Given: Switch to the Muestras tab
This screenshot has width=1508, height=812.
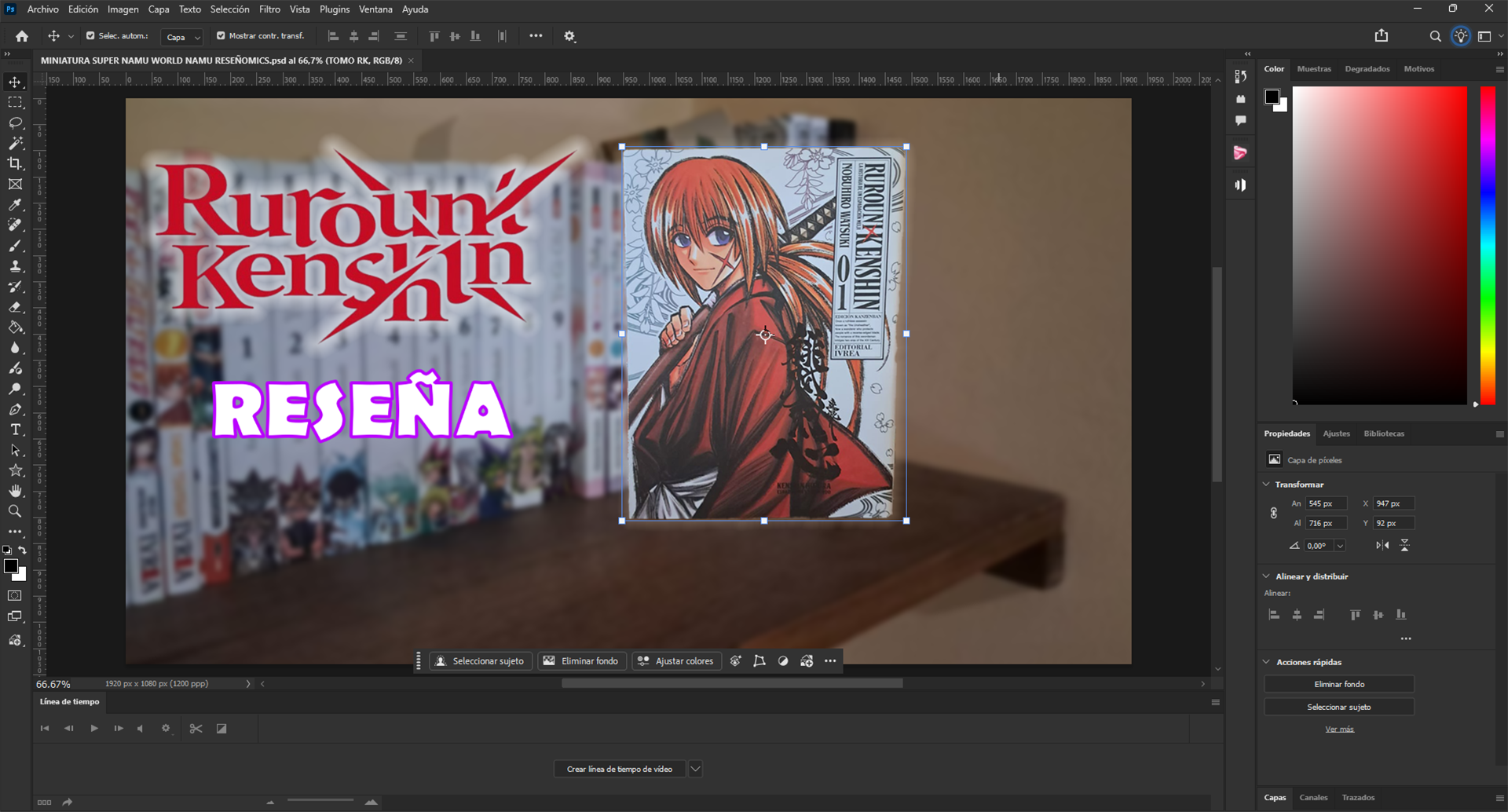Looking at the screenshot, I should coord(1314,69).
